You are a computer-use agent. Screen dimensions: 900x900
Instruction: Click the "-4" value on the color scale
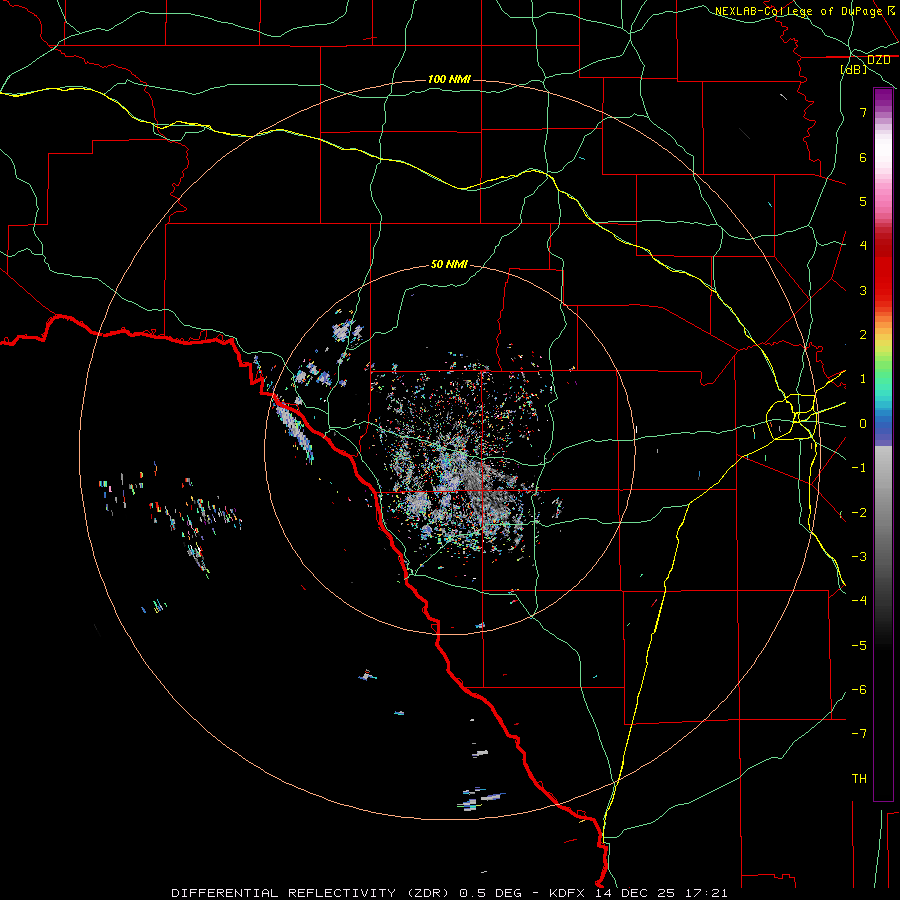point(859,601)
